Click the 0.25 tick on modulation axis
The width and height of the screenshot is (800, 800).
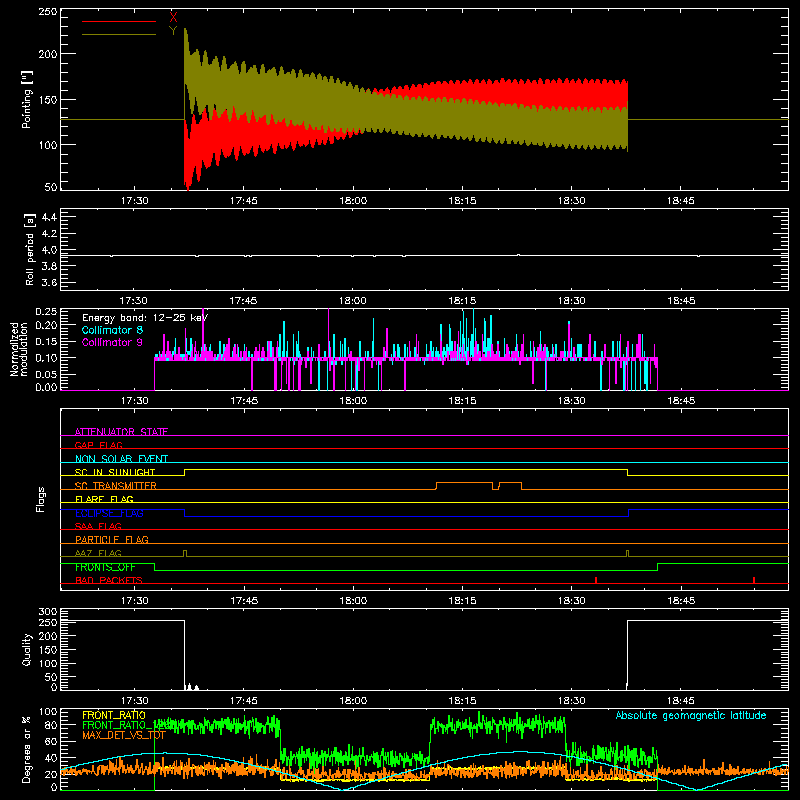click(46, 311)
